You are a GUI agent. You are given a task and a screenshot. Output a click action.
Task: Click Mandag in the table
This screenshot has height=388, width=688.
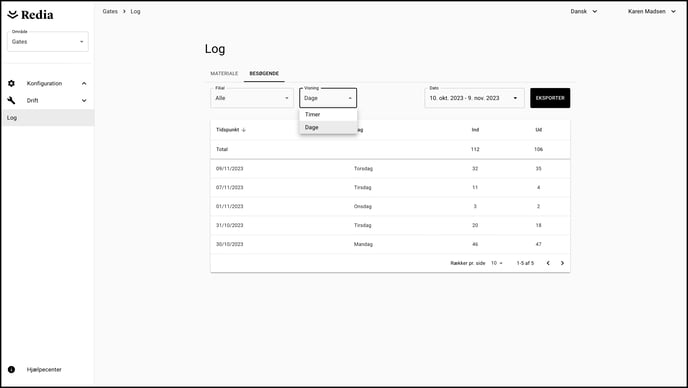click(x=363, y=244)
